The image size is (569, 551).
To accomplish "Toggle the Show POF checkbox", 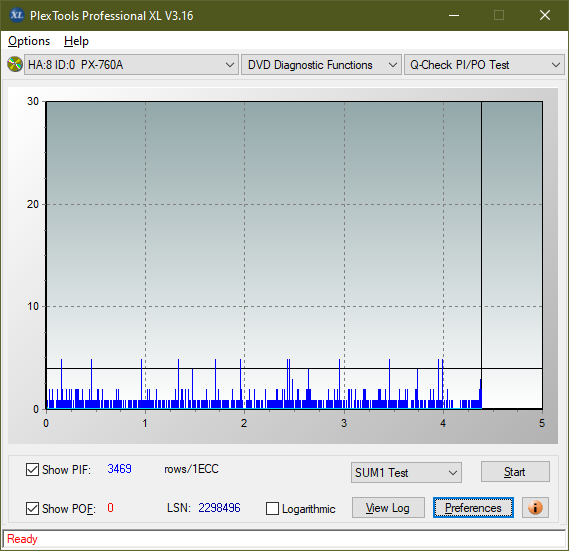I will pyautogui.click(x=32, y=508).
